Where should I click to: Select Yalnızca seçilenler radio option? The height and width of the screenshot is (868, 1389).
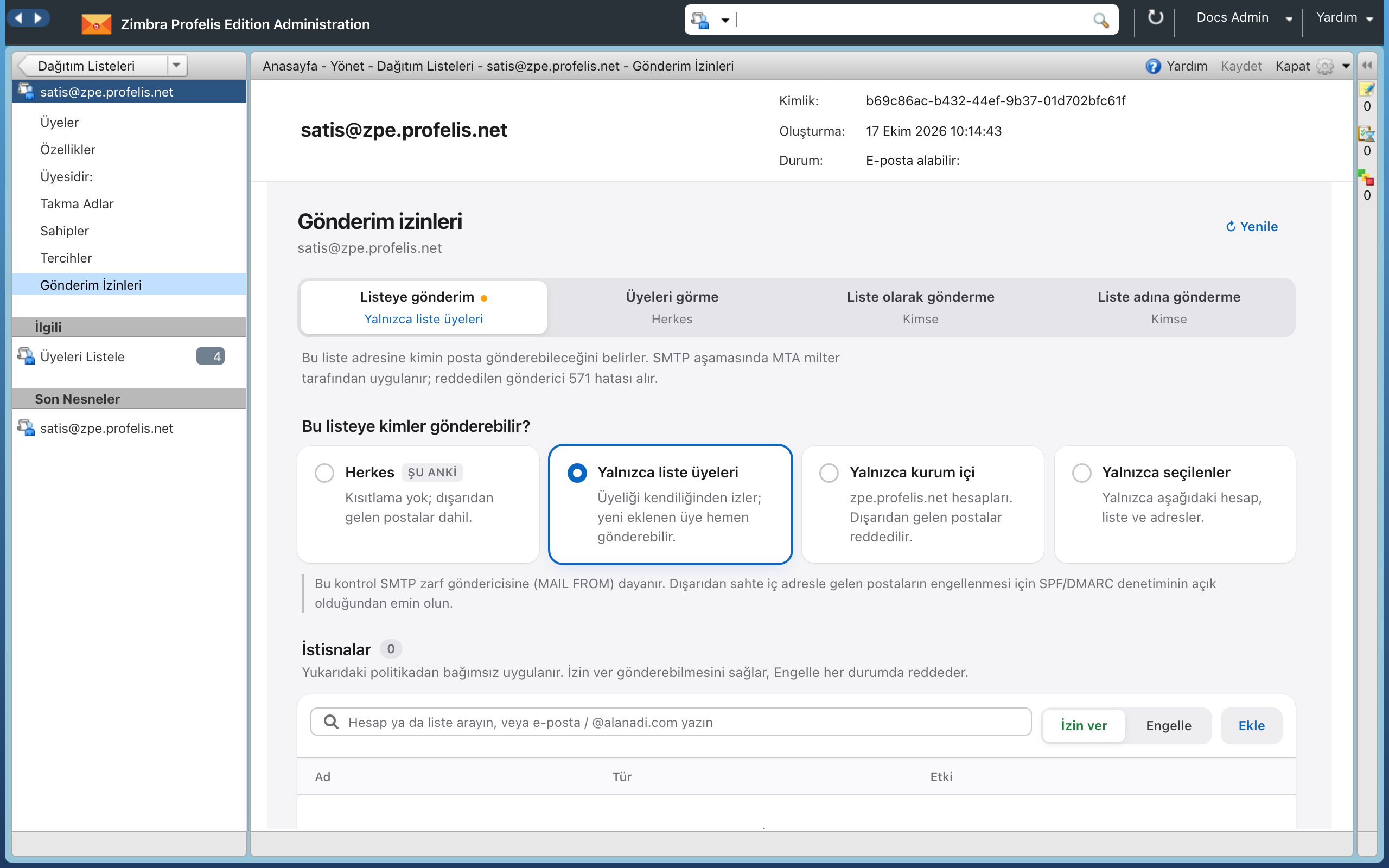click(x=1082, y=473)
